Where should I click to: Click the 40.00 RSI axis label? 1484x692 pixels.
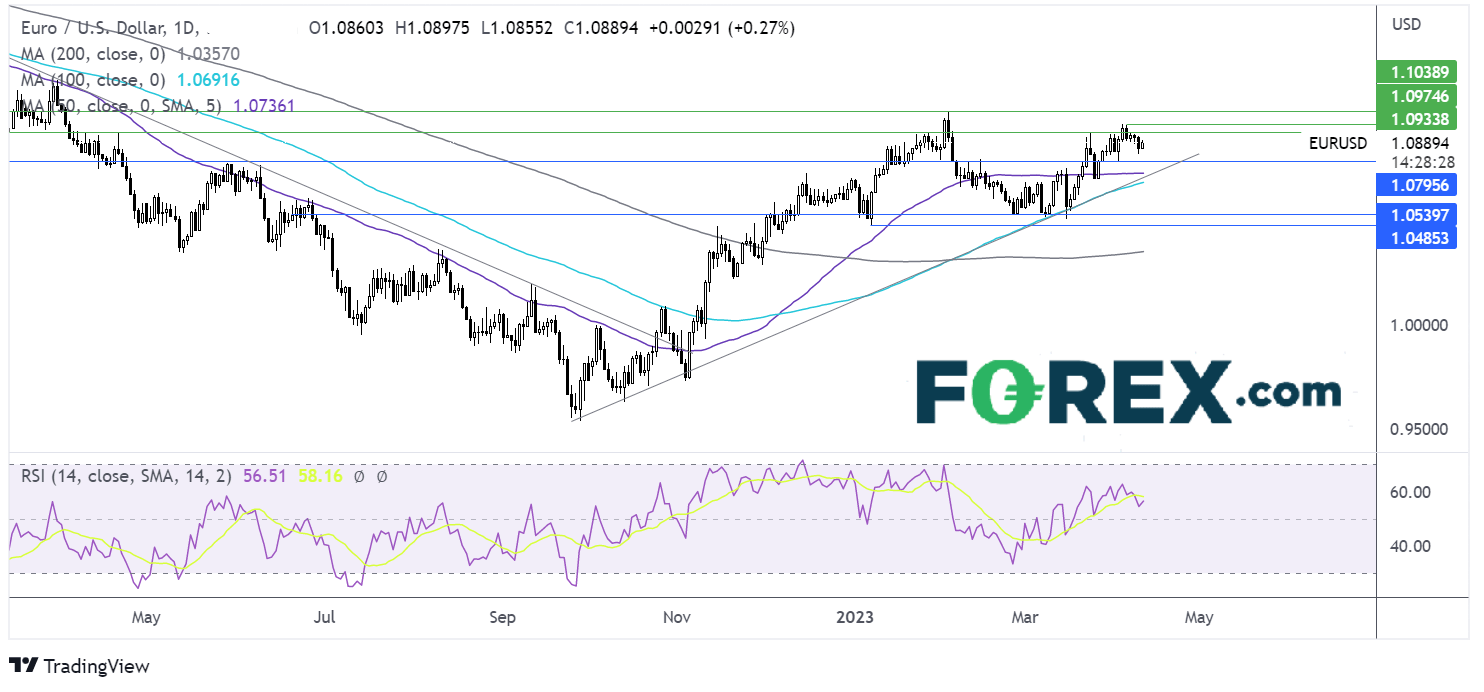click(x=1410, y=546)
